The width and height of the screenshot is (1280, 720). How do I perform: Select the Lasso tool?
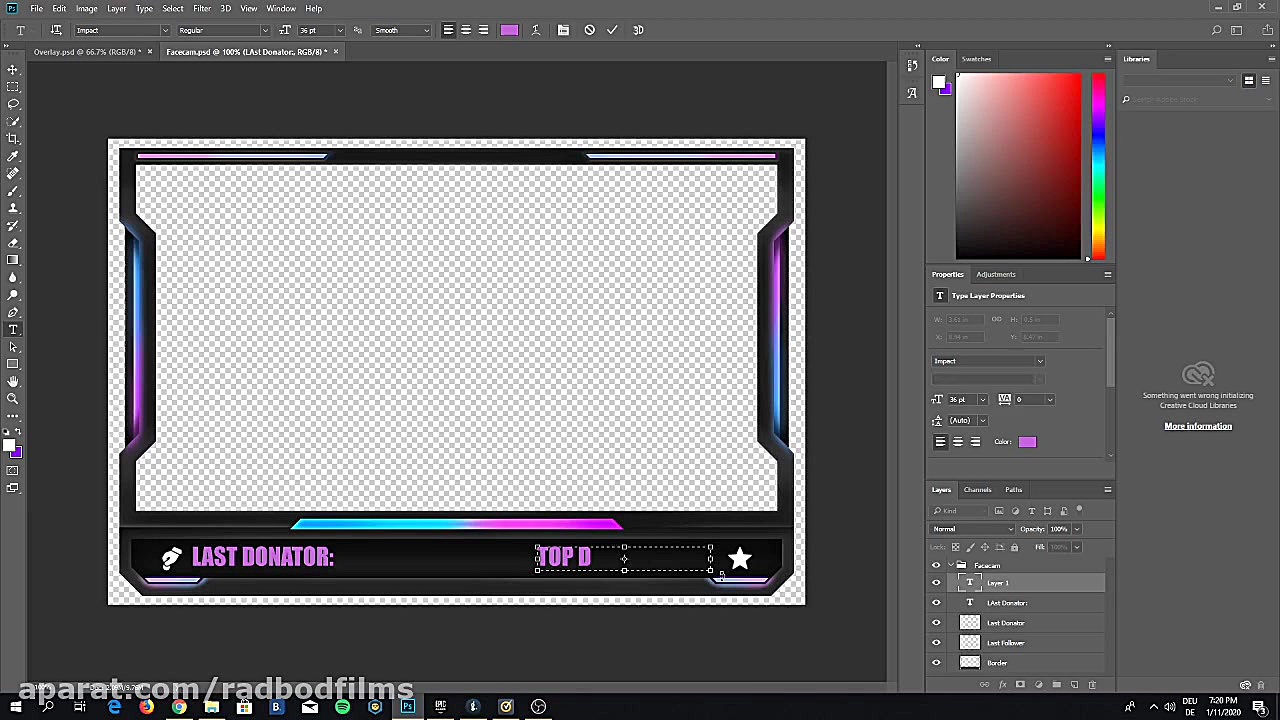coord(13,104)
